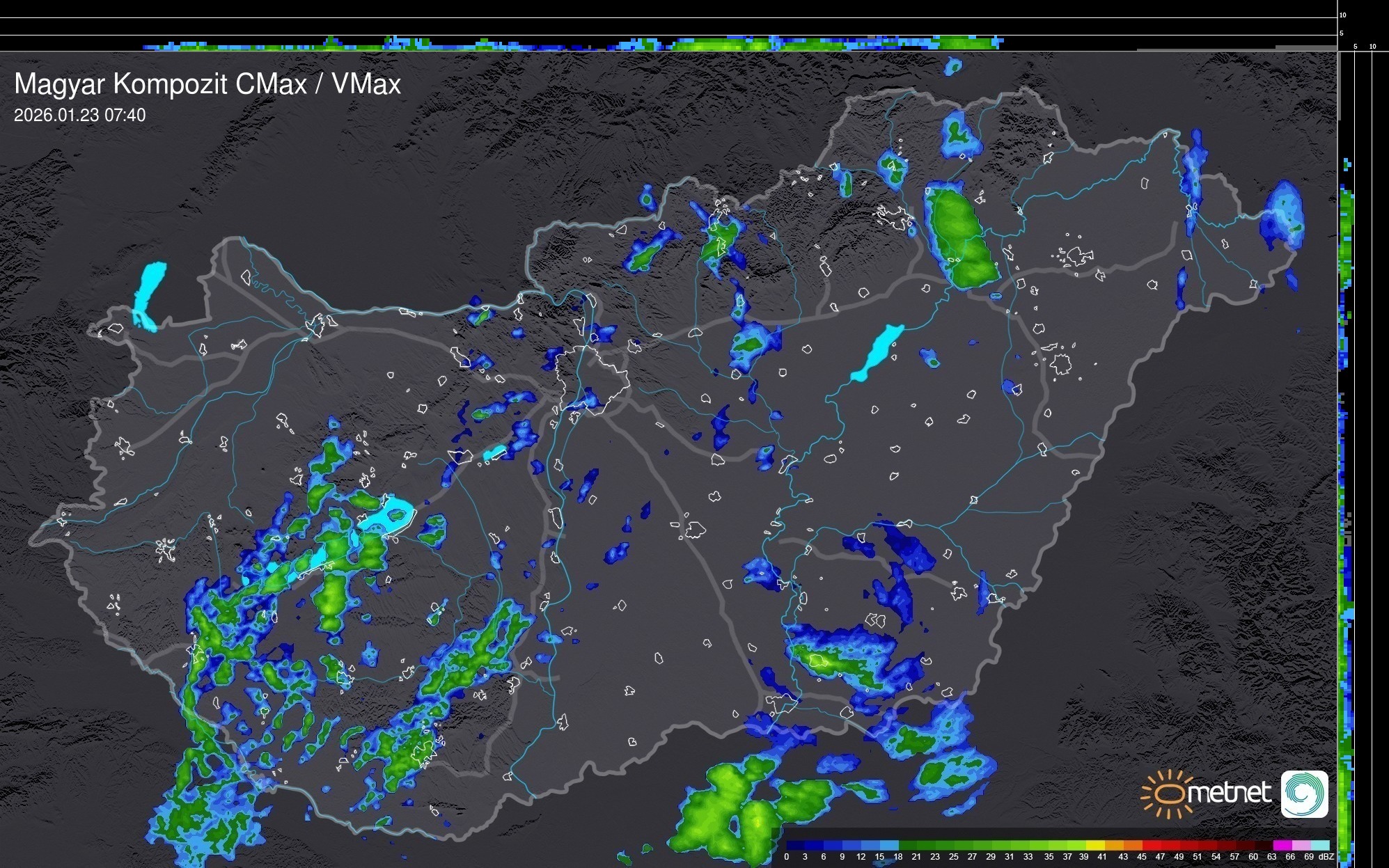
Task: Click the 10 label on right-side cross-section axis
Action: tap(1373, 47)
